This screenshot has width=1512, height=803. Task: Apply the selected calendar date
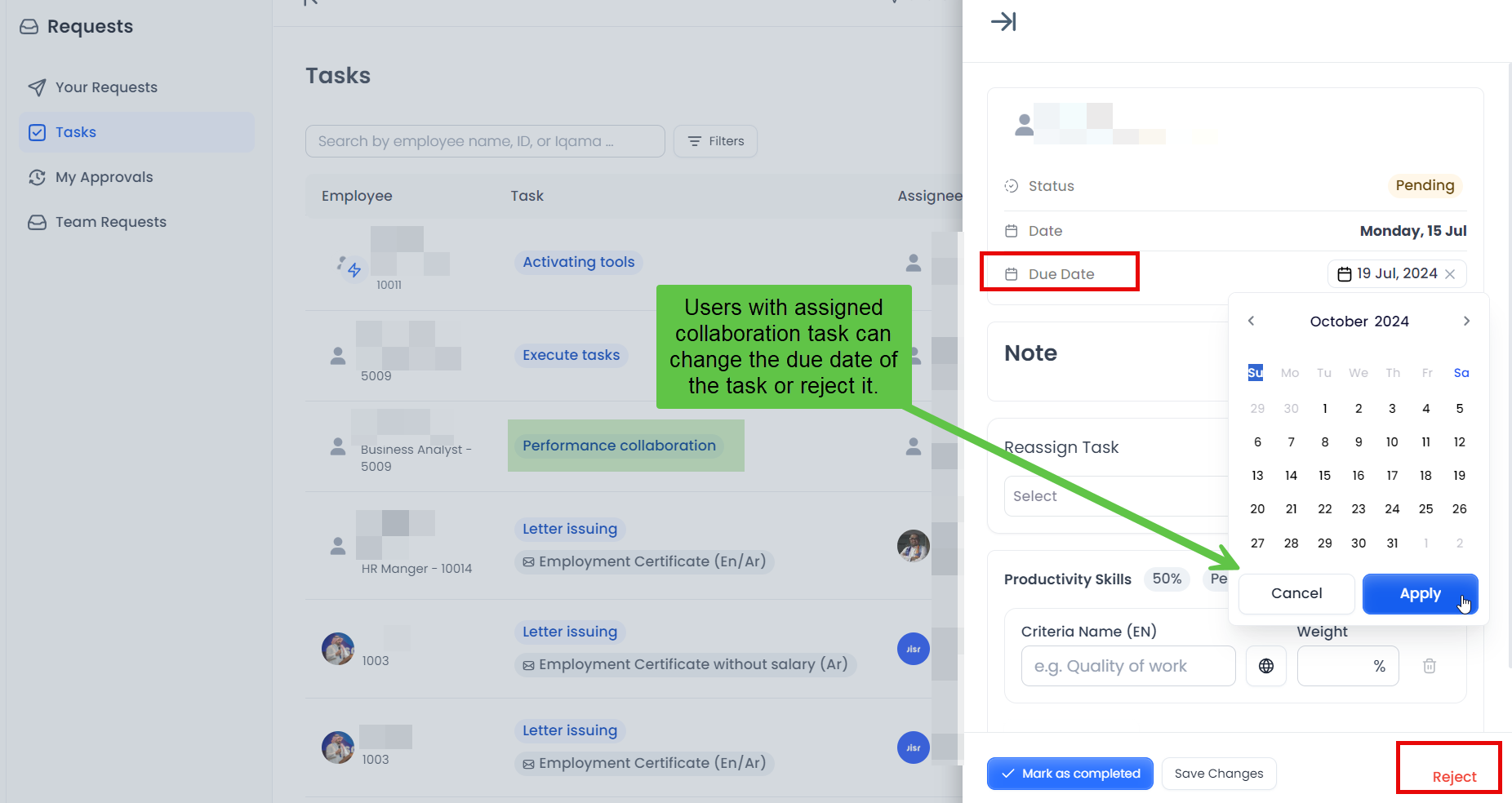click(1420, 593)
